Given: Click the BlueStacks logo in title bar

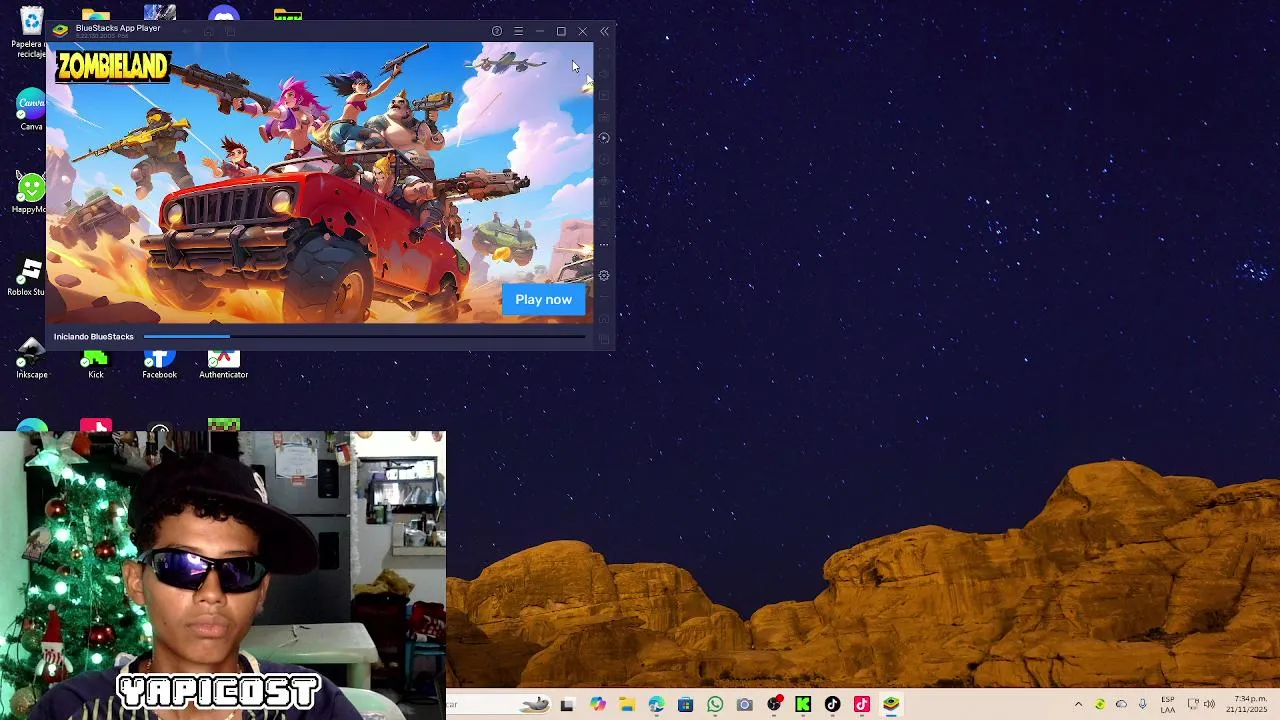Looking at the screenshot, I should coord(60,31).
